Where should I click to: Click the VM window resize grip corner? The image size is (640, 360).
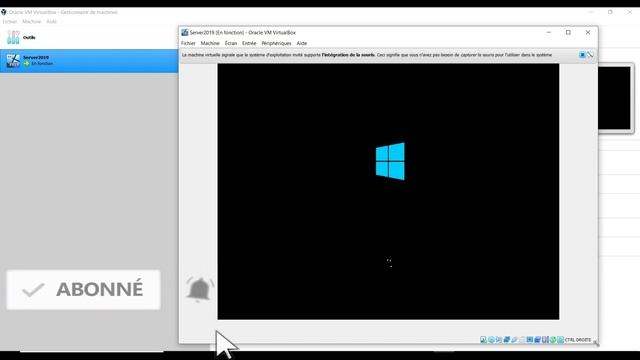[x=596, y=343]
